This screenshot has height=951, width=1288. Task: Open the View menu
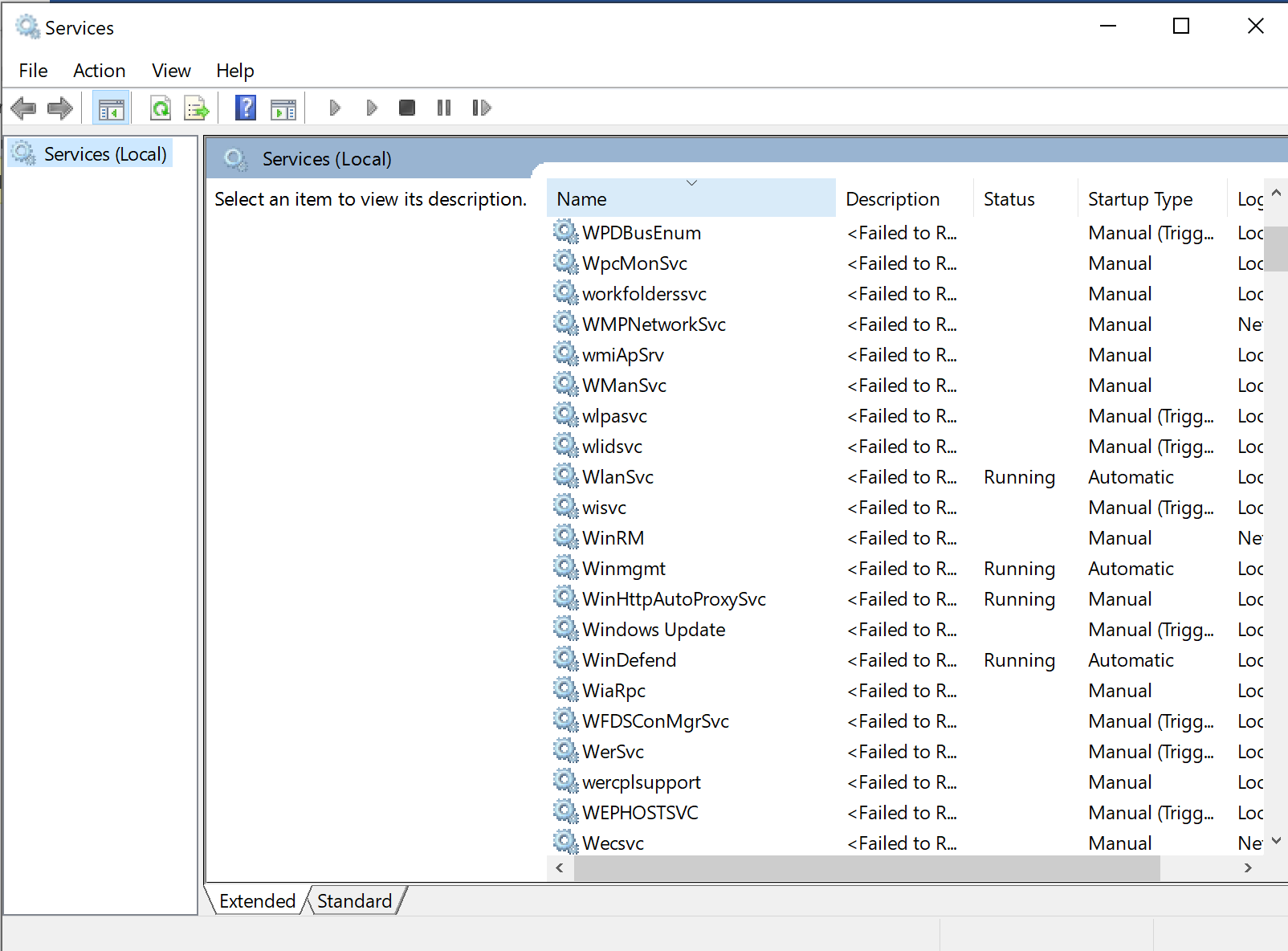point(171,71)
